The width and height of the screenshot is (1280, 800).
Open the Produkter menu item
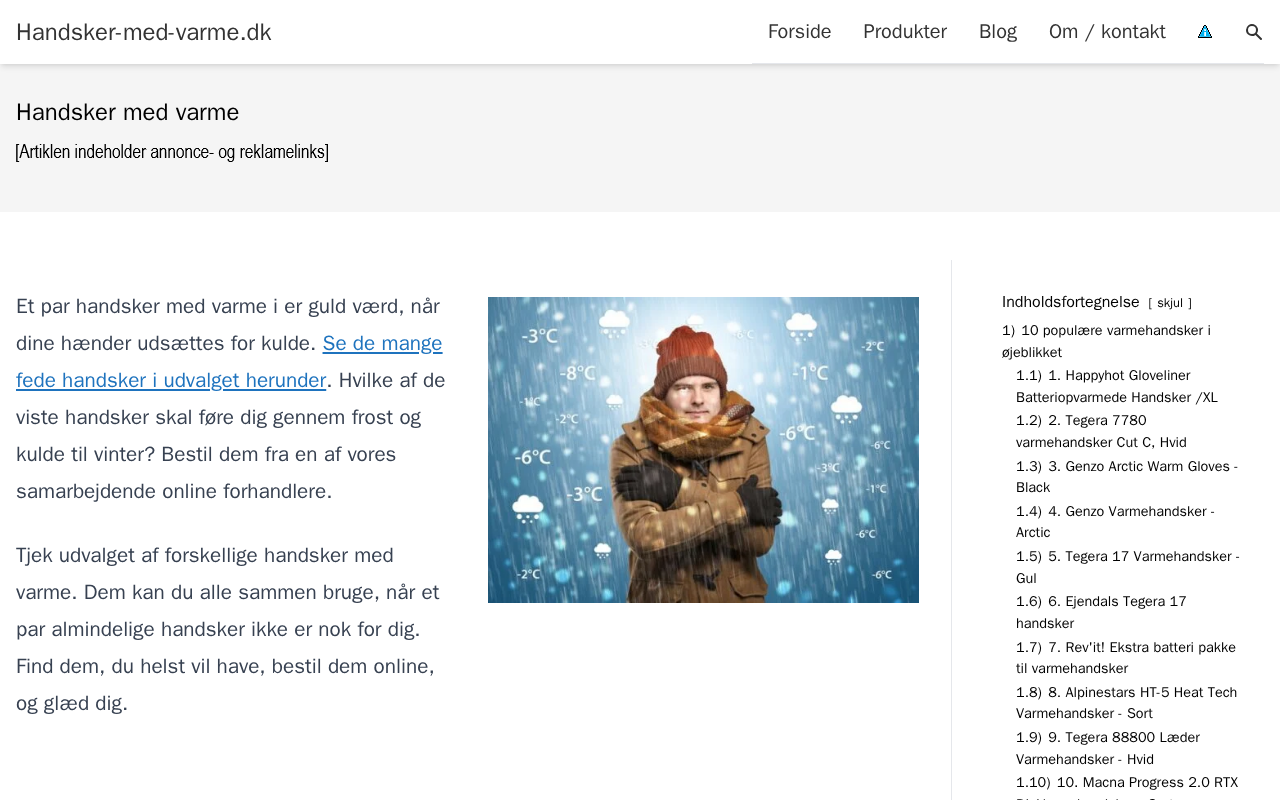coord(905,32)
